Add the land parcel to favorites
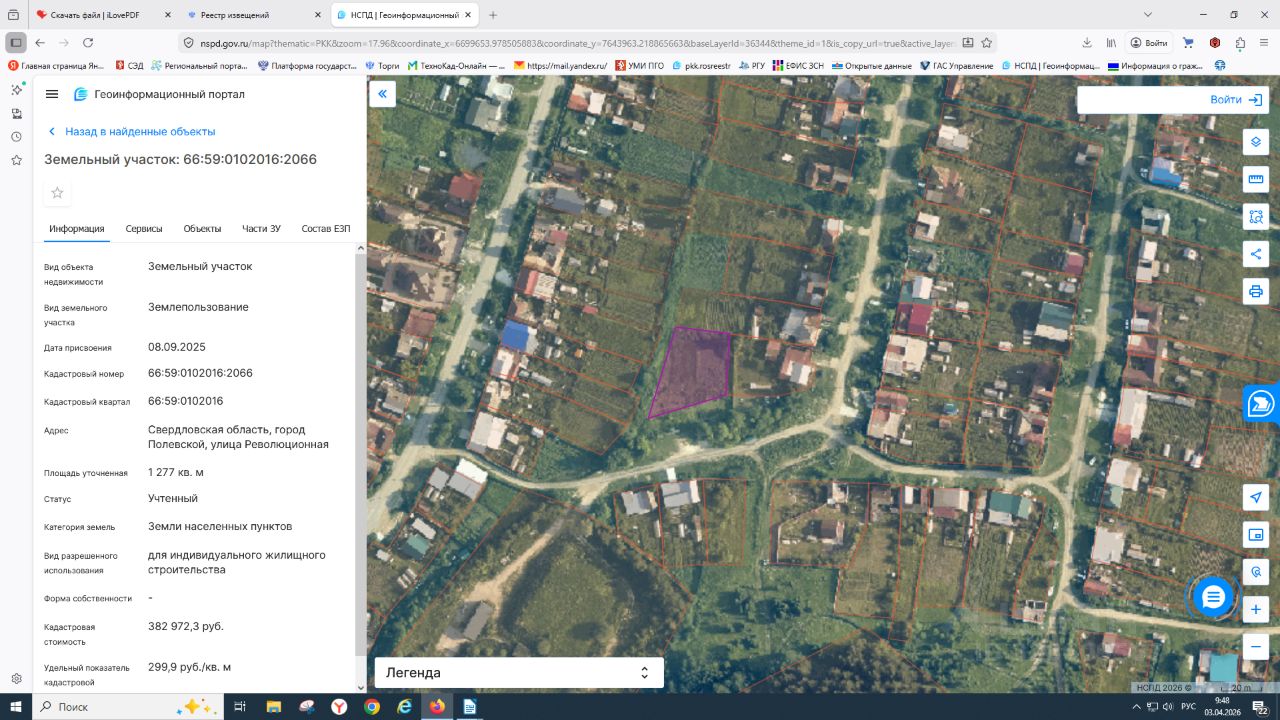Image resolution: width=1280 pixels, height=720 pixels. pyautogui.click(x=57, y=193)
